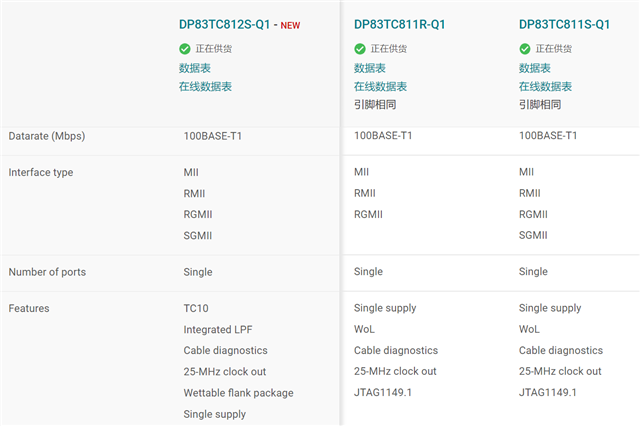The height and width of the screenshot is (426, 640).
Task: Click the Wettable flank package feature text
Action: point(238,393)
